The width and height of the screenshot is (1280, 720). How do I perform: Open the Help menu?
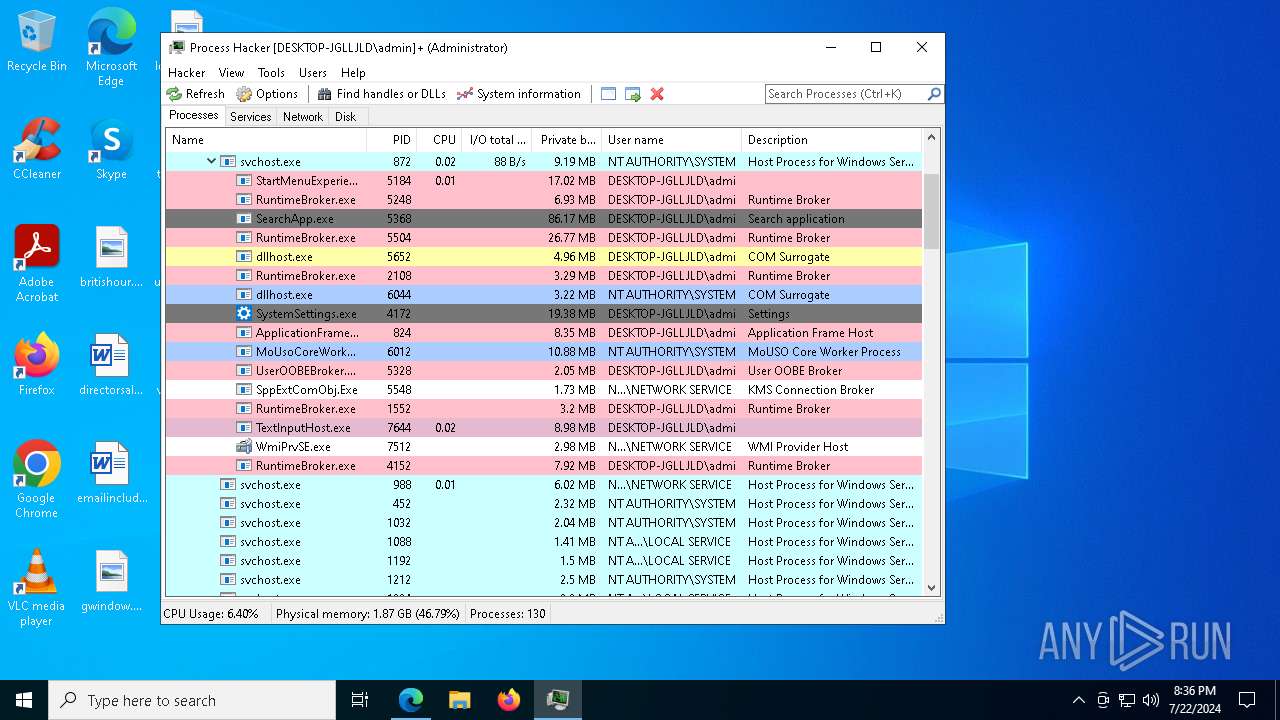point(353,73)
